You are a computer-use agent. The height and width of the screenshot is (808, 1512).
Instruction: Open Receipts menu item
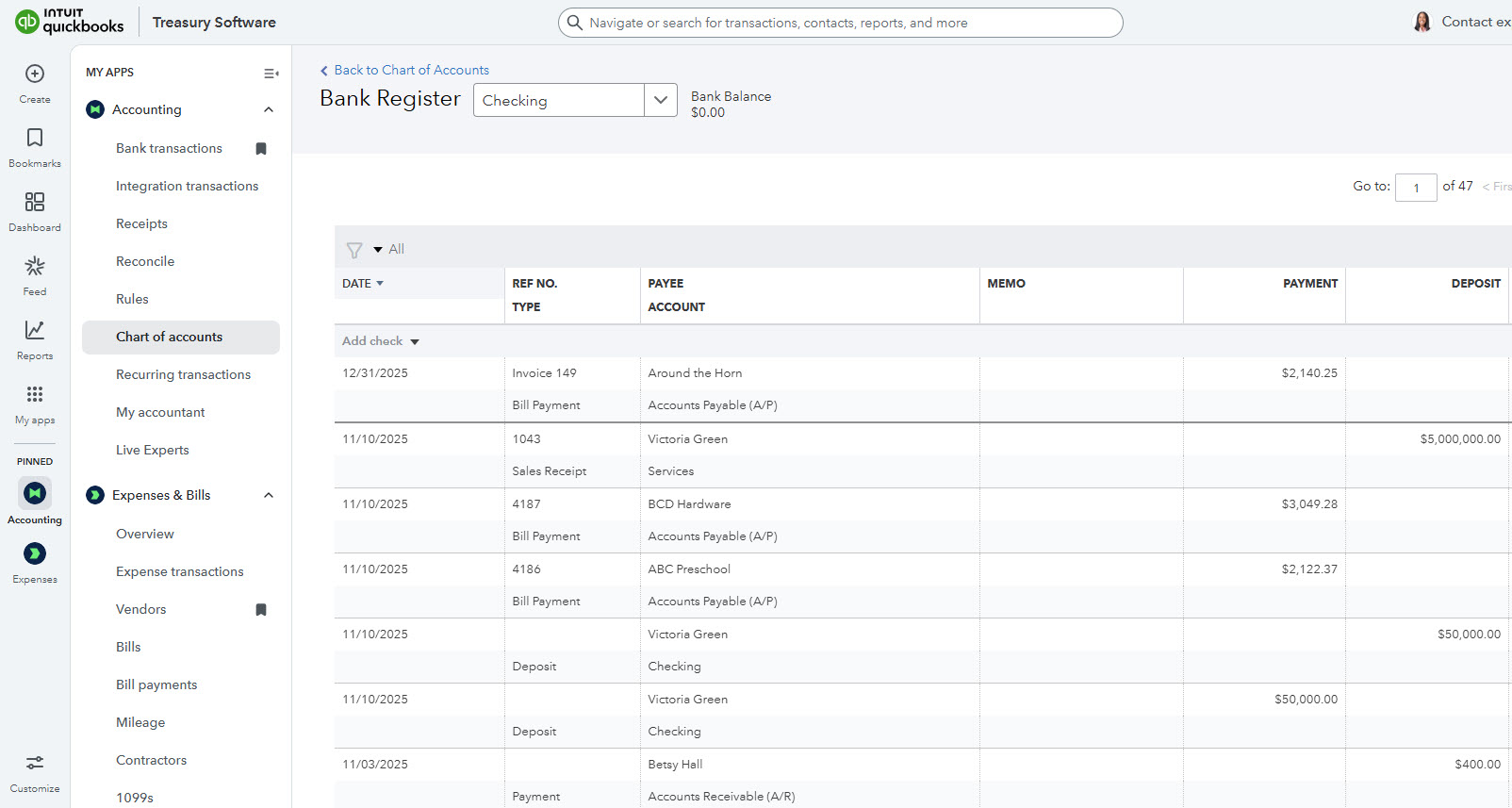(141, 223)
